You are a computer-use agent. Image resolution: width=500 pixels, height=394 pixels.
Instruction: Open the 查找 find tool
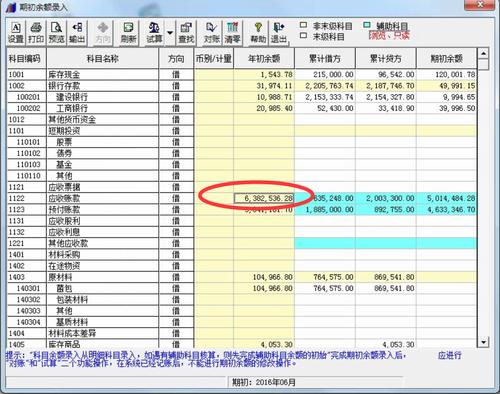pos(186,33)
